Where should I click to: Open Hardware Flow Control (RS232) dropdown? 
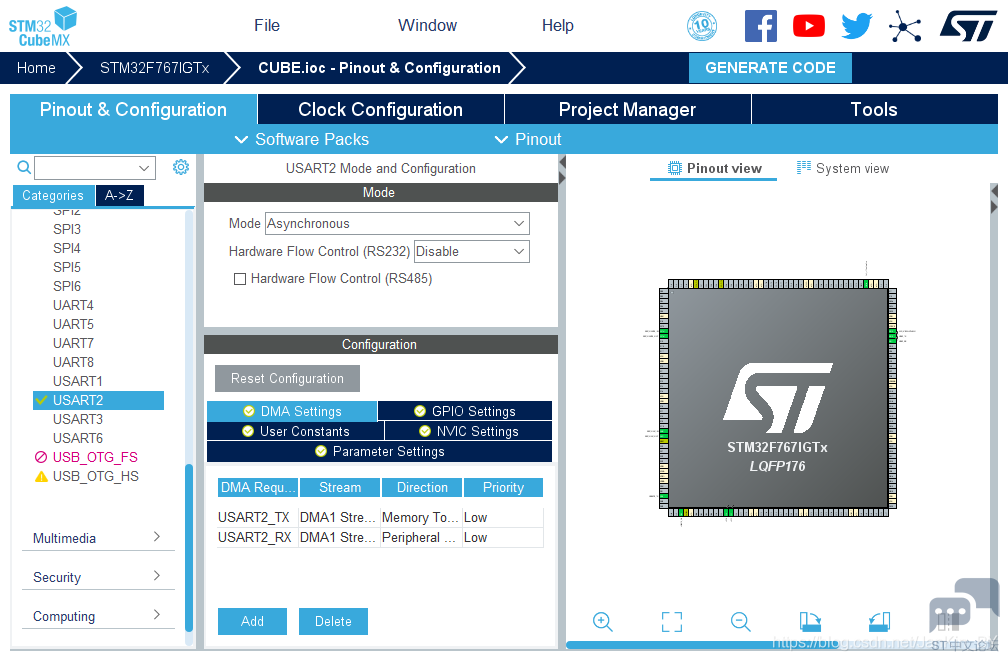[x=472, y=251]
